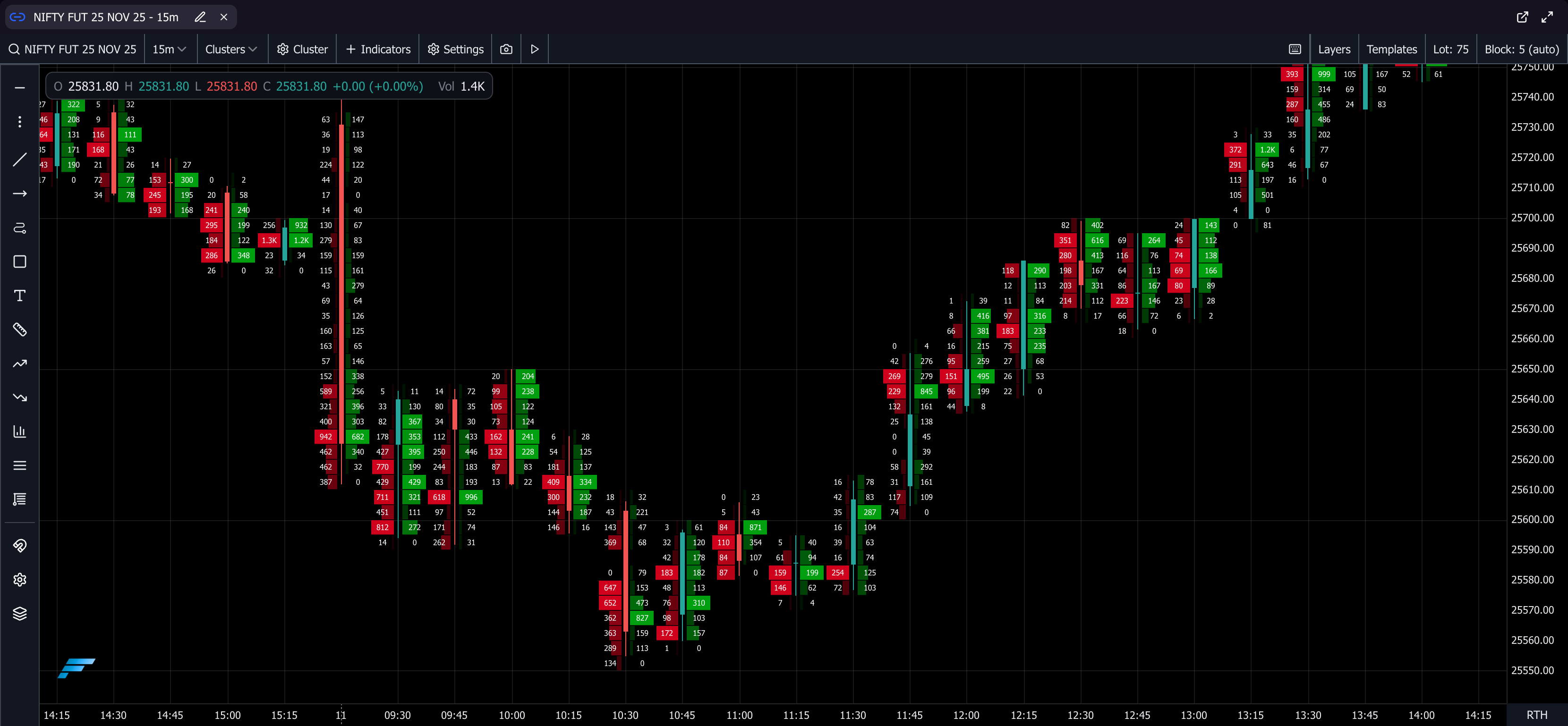Select the horizontal lines tool
Image resolution: width=1568 pixels, height=726 pixels.
pos(20,465)
